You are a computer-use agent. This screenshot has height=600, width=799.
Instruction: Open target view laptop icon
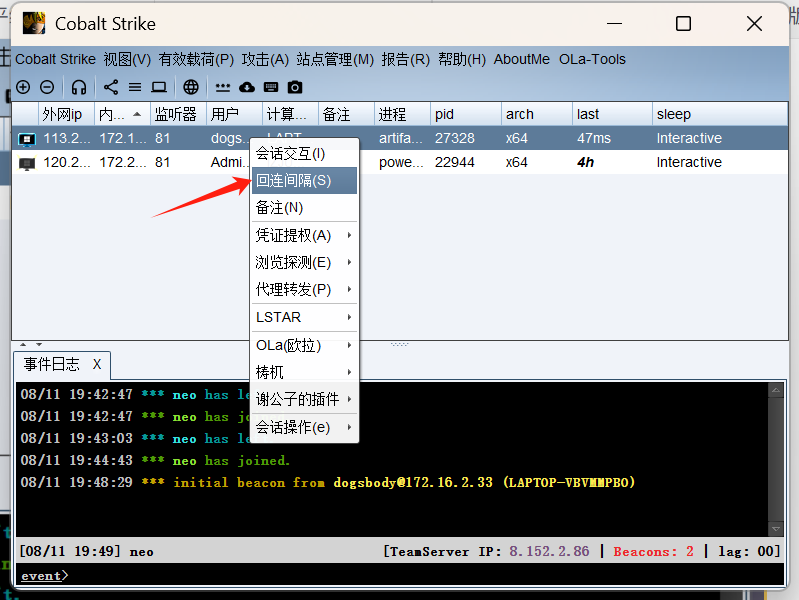tap(159, 87)
